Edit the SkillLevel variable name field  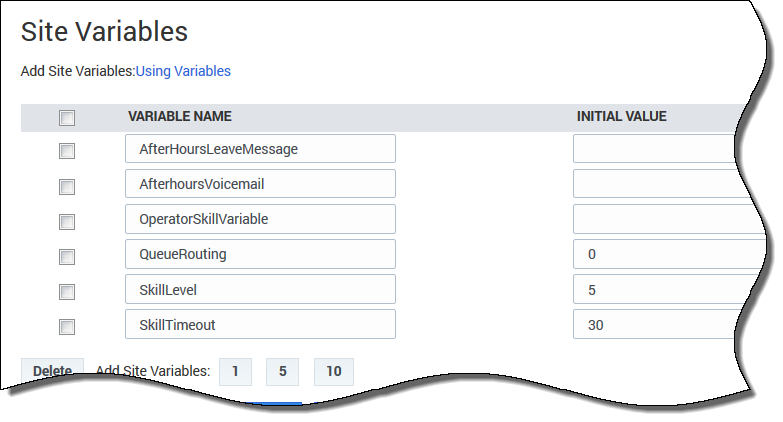pos(260,289)
